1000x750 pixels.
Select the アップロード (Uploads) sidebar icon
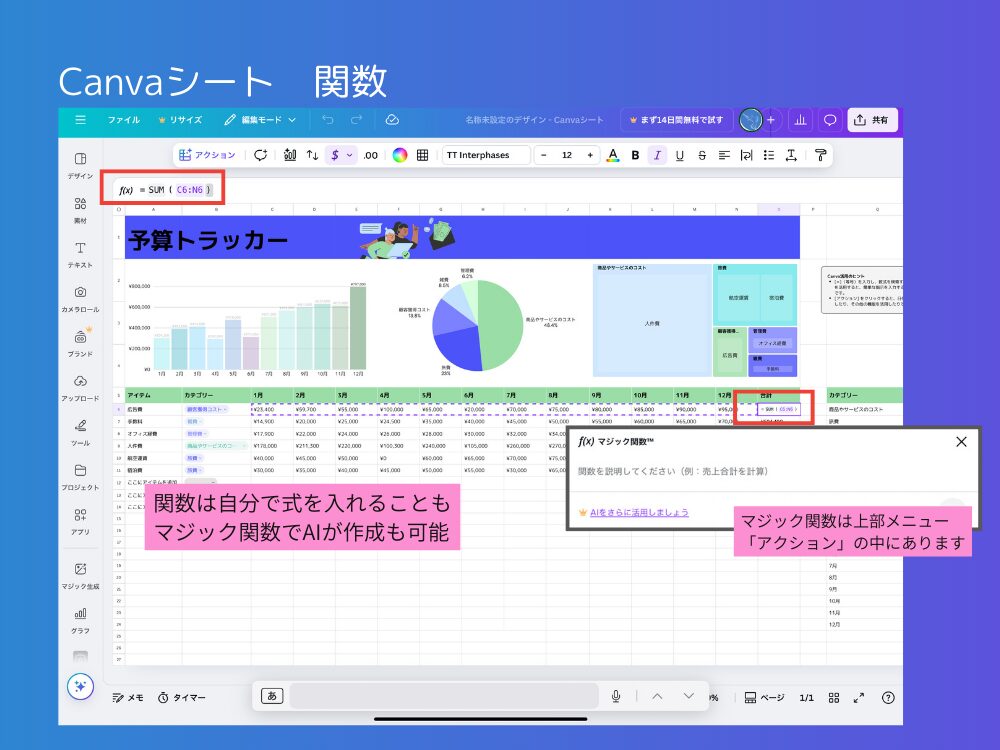pyautogui.click(x=80, y=385)
